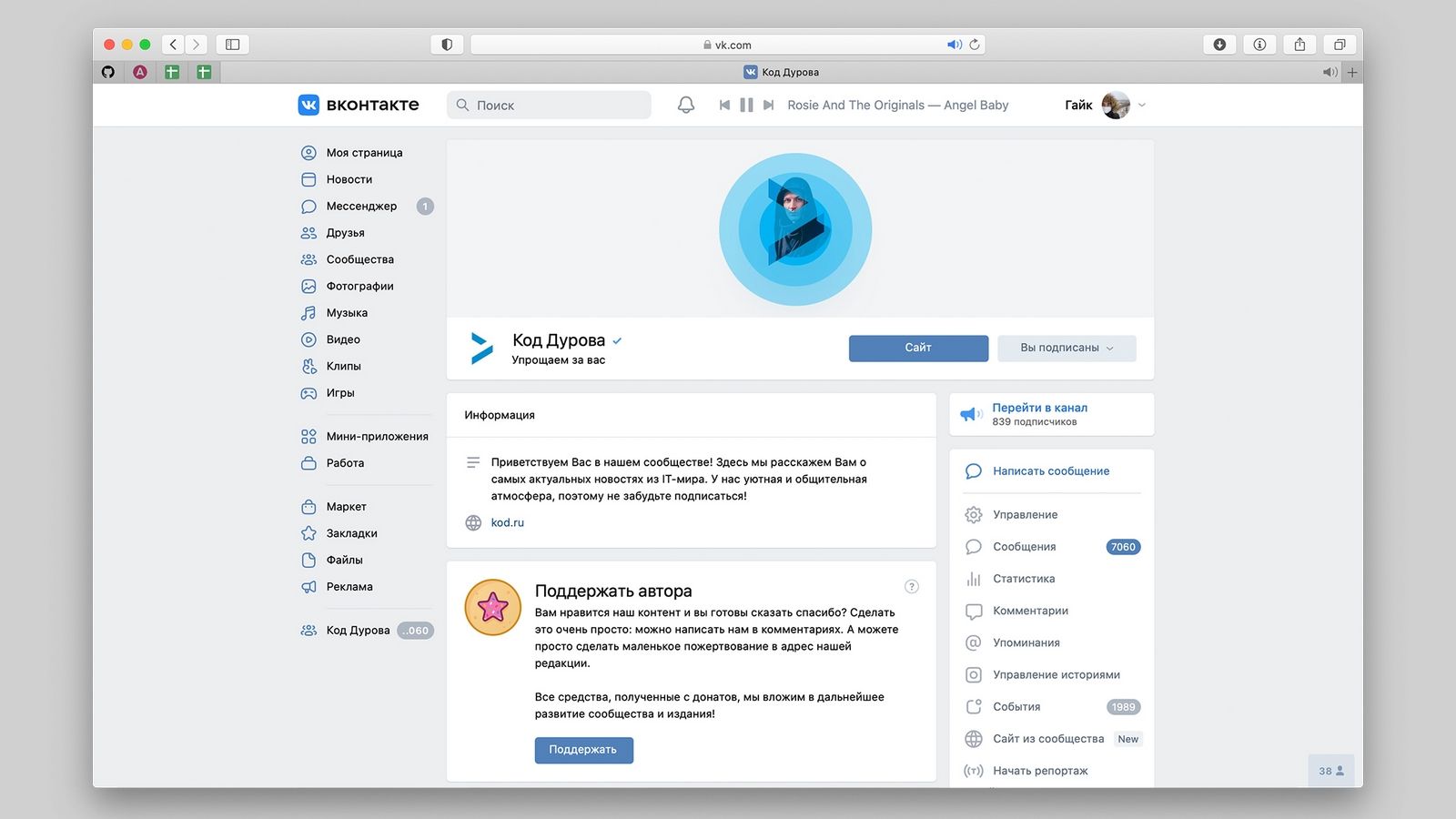This screenshot has width=1456, height=819.
Task: Skip to next track
Action: [x=768, y=105]
